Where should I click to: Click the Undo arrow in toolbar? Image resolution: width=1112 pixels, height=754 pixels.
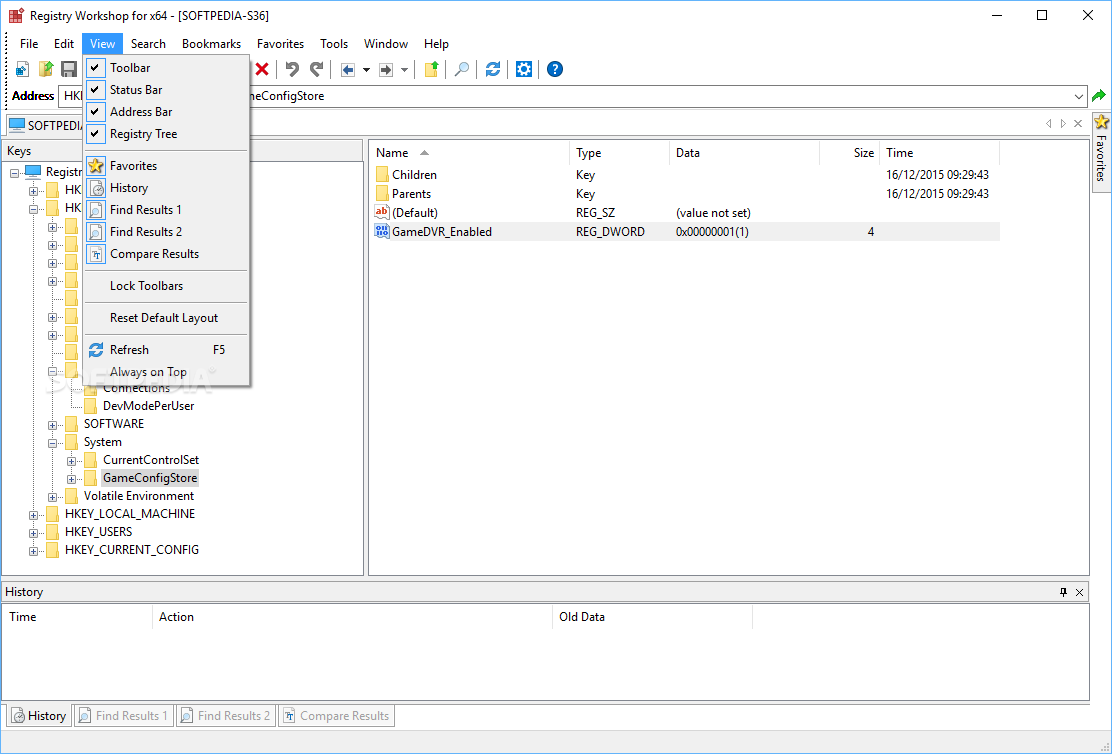292,69
